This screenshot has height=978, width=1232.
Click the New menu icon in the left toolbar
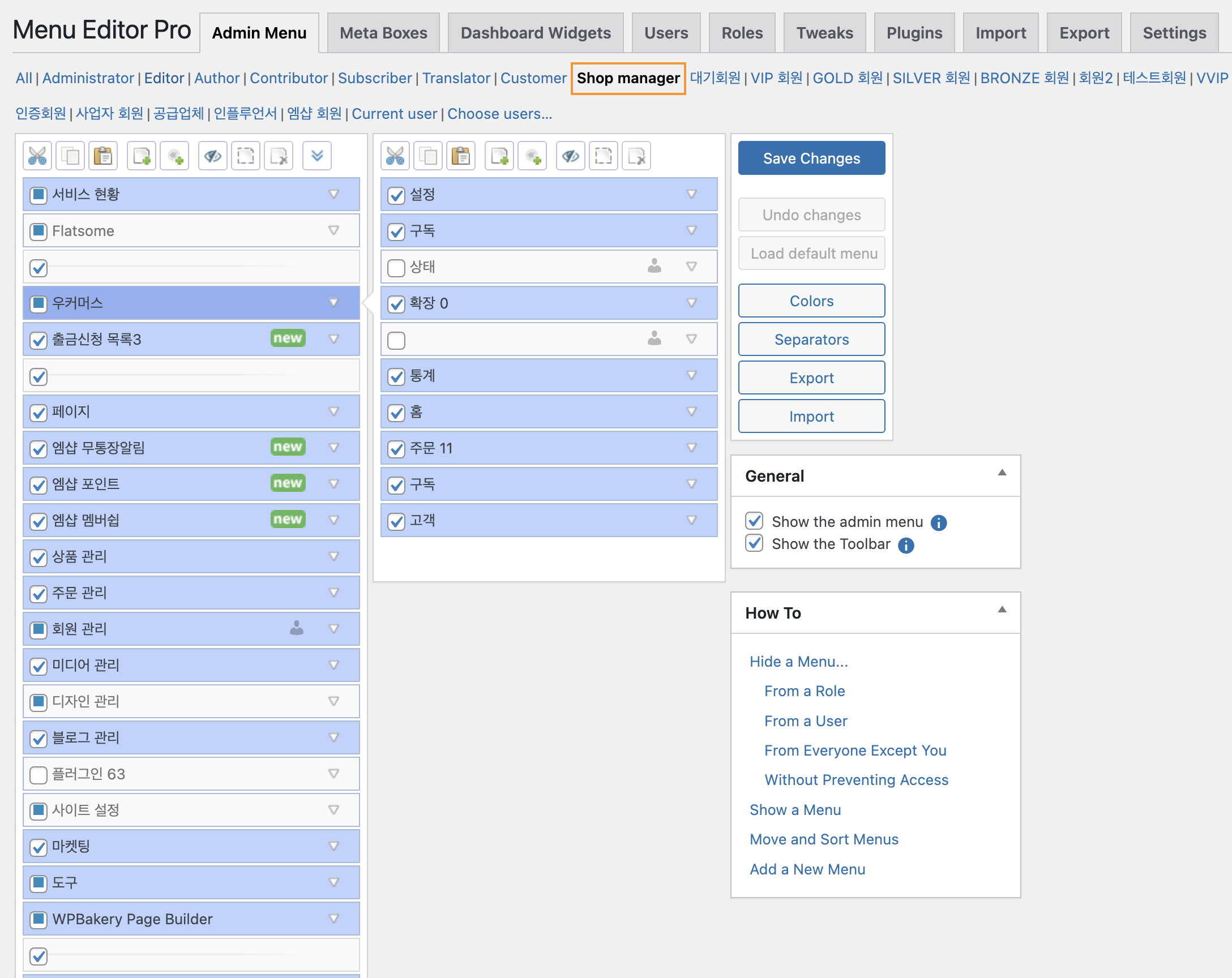point(141,156)
